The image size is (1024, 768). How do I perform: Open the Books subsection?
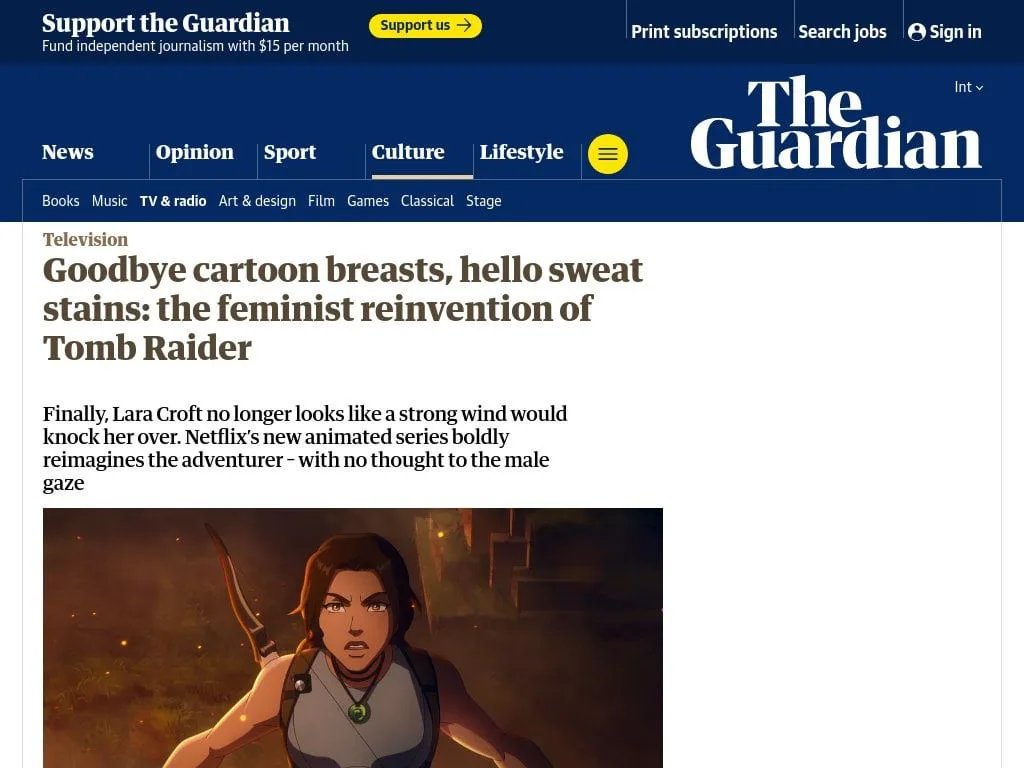click(x=61, y=201)
